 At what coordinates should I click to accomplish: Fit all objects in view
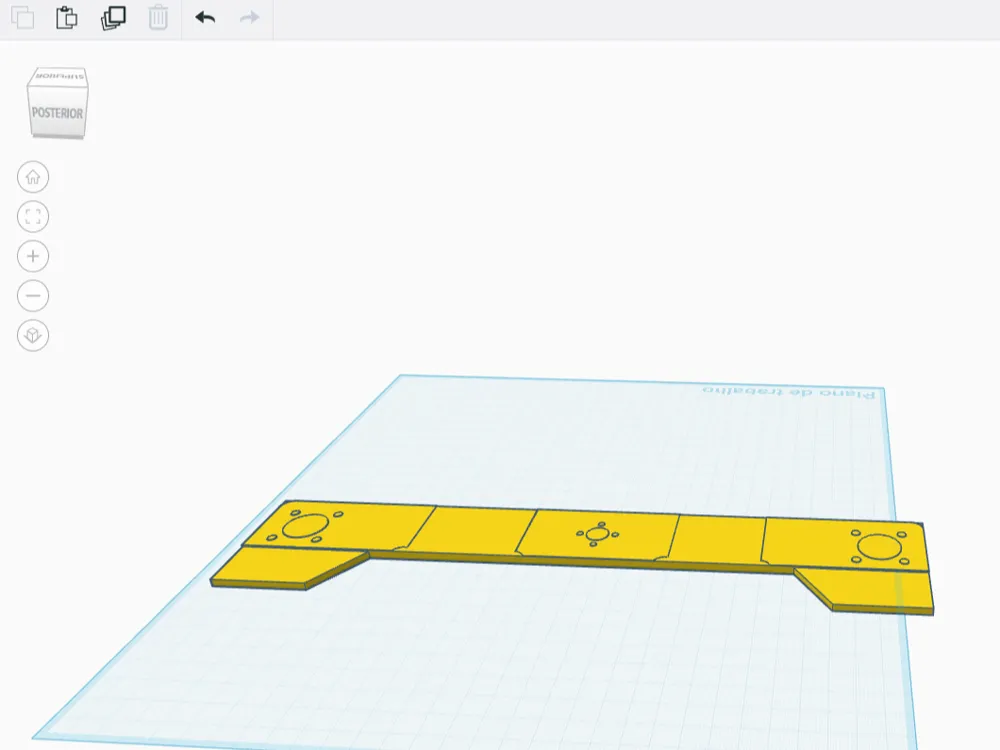(33, 216)
